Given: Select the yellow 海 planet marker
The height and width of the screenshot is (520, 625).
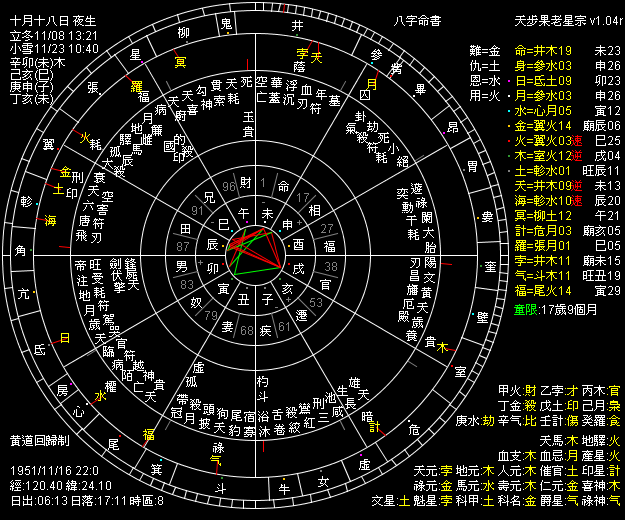Looking at the screenshot, I should tap(51, 220).
